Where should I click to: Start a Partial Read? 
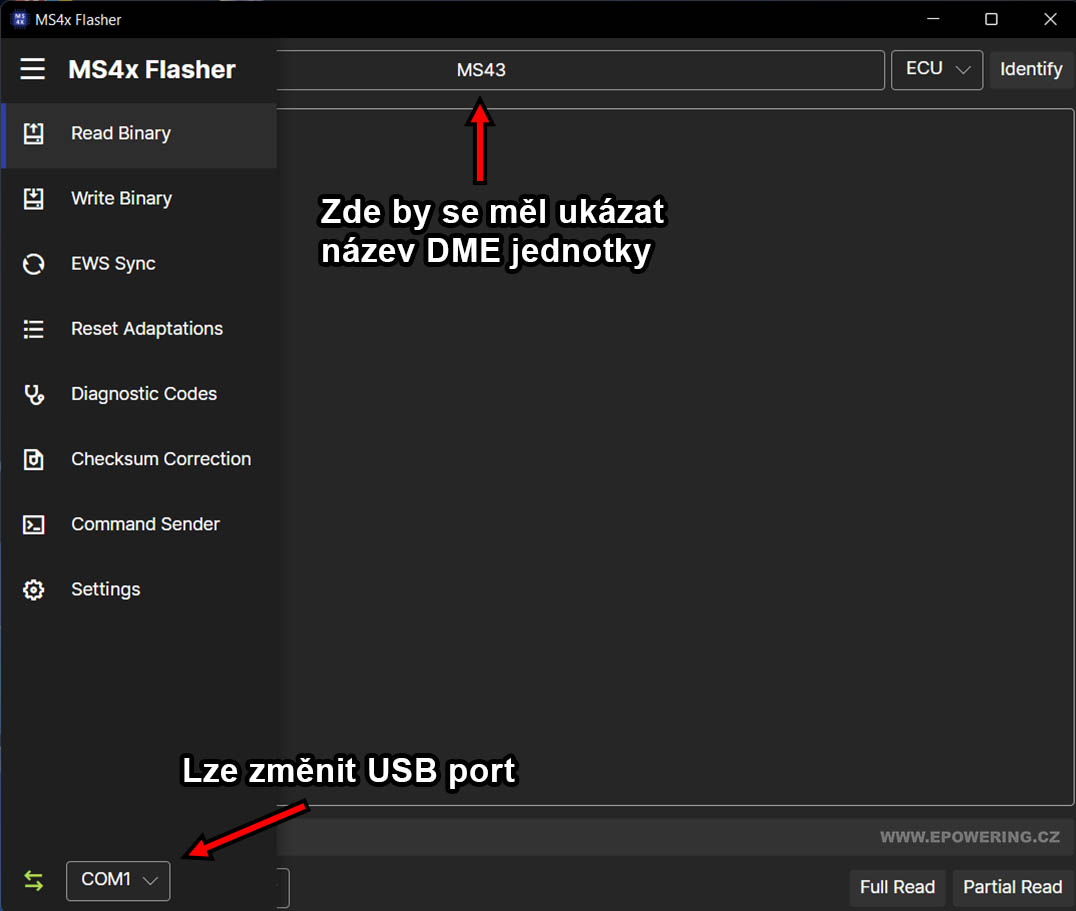point(1012,887)
